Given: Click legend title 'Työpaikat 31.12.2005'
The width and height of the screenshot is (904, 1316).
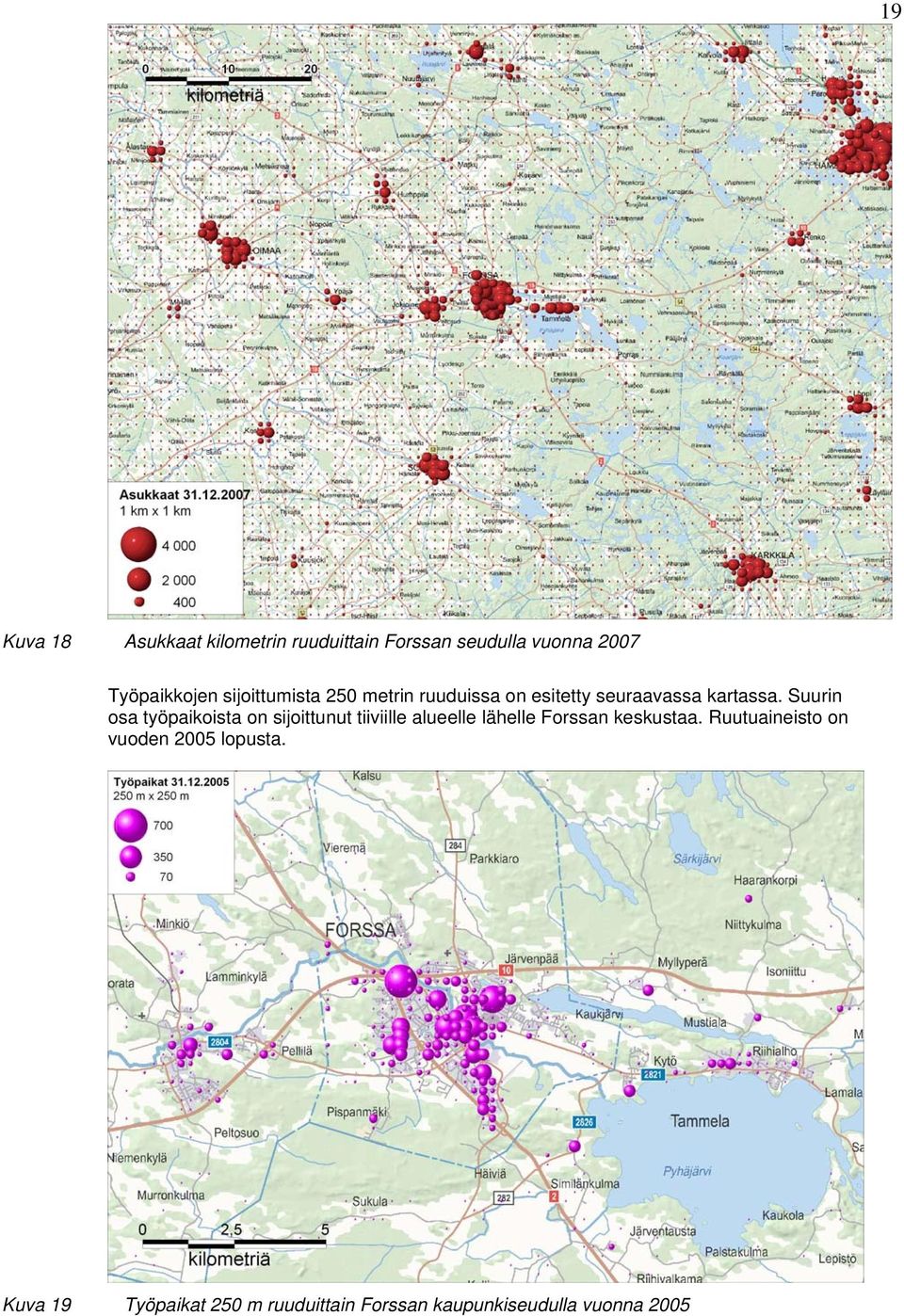Looking at the screenshot, I should tap(171, 781).
